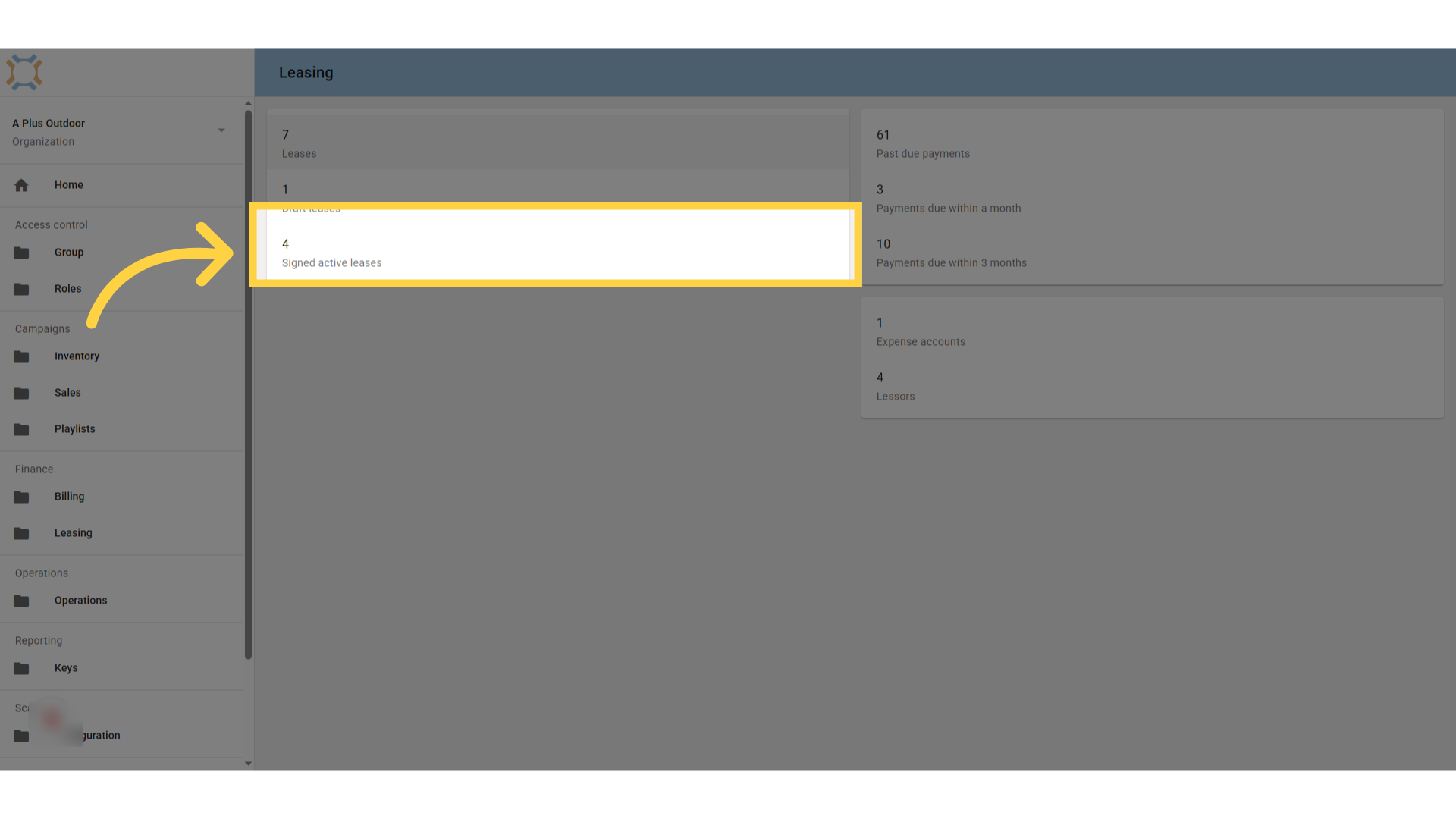
Task: Click the sidebar scroll-up arrow
Action: coord(248,103)
